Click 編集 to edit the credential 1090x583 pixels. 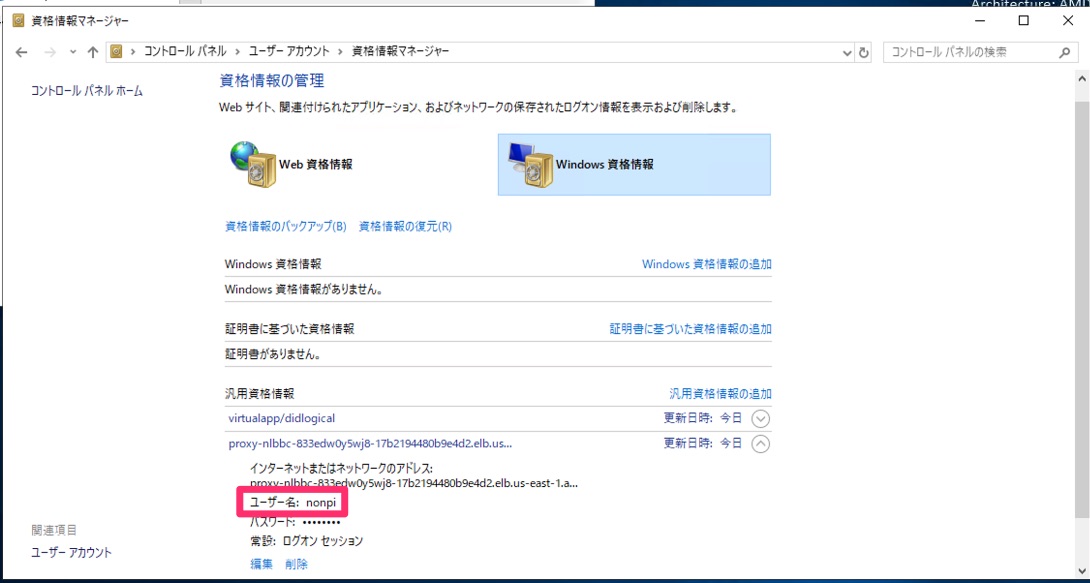coord(261,564)
